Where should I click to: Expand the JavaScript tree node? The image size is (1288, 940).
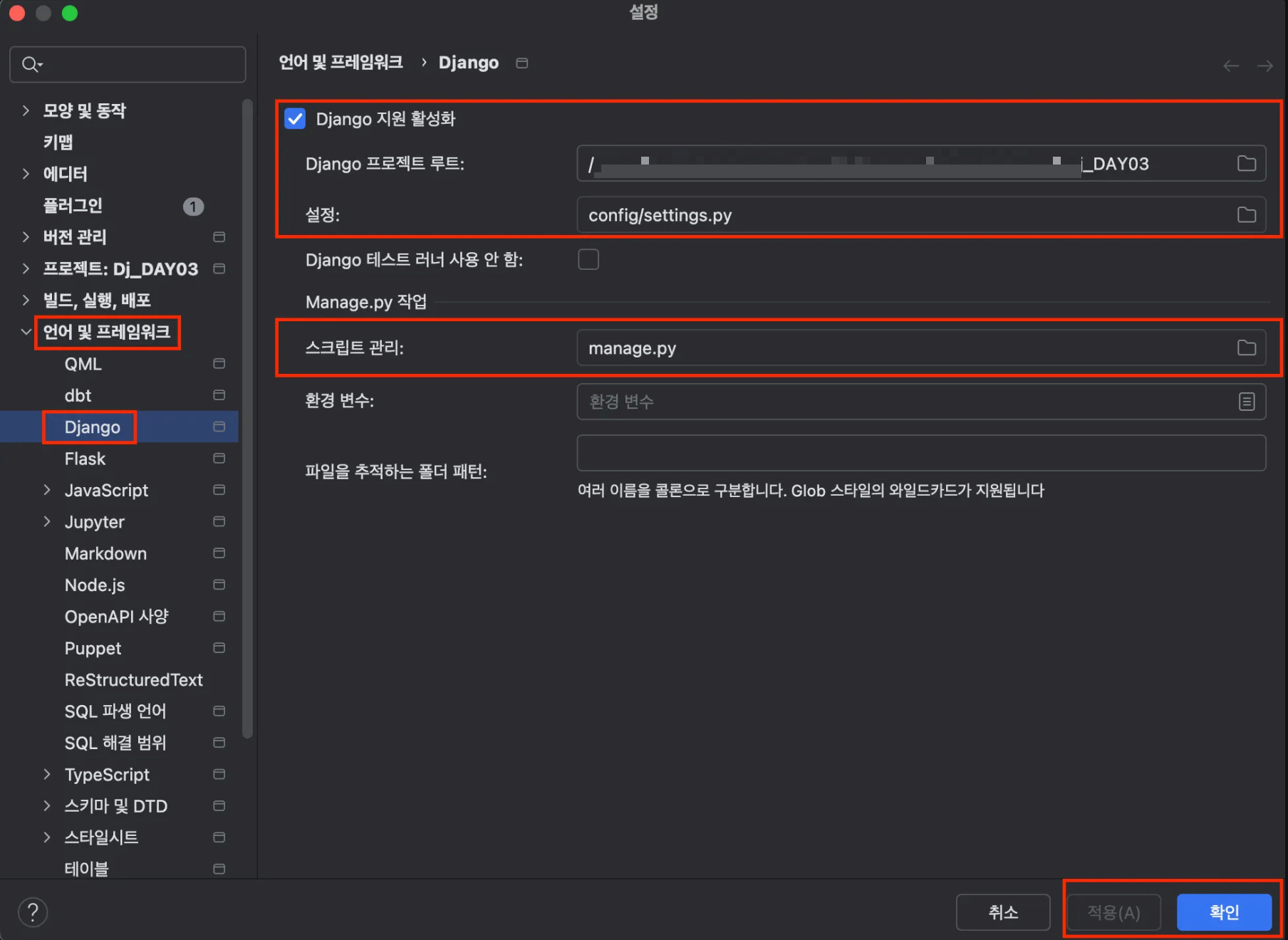[47, 490]
